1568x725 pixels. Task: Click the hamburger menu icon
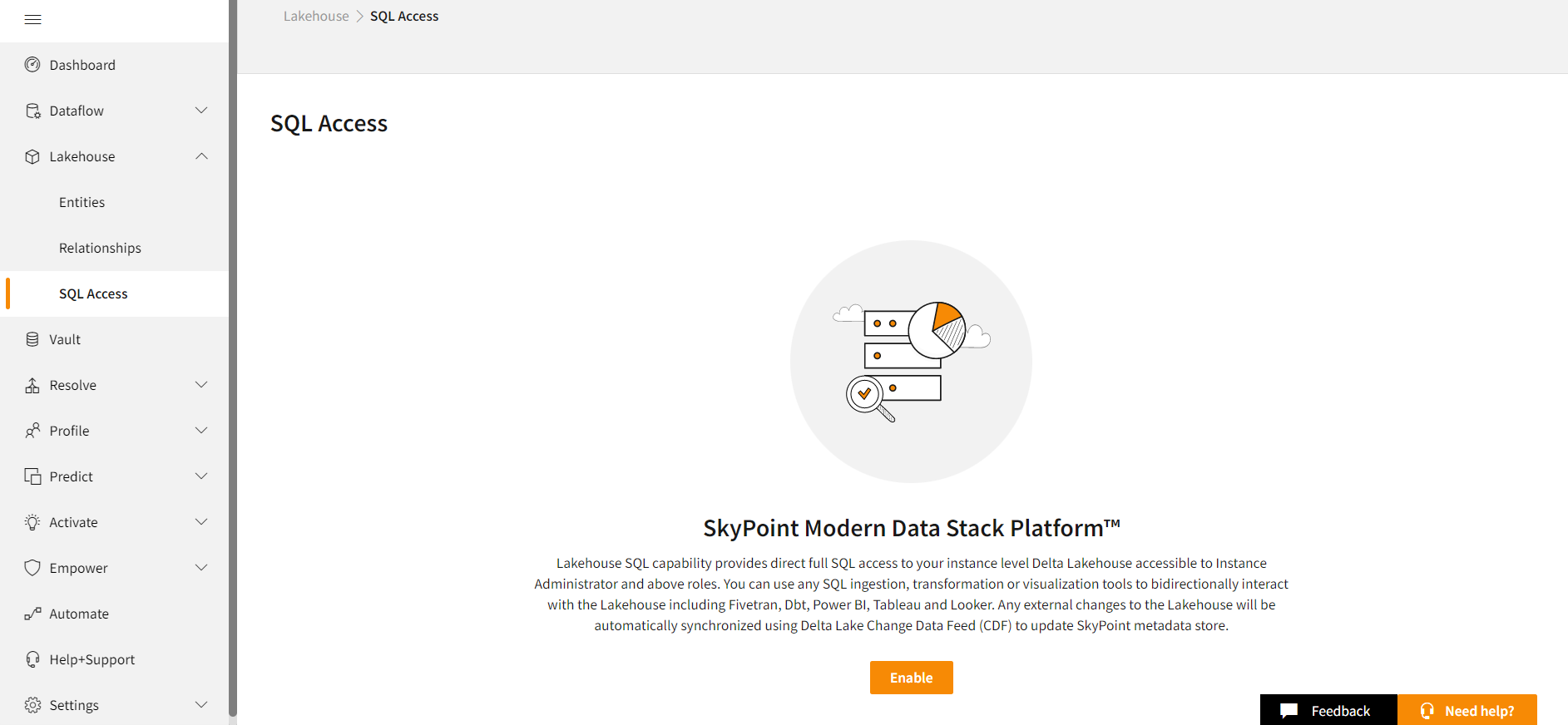point(33,19)
